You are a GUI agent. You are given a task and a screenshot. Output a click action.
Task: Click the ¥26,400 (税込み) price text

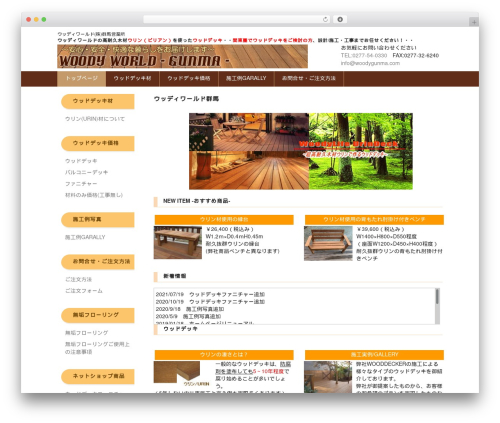pyautogui.click(x=230, y=229)
